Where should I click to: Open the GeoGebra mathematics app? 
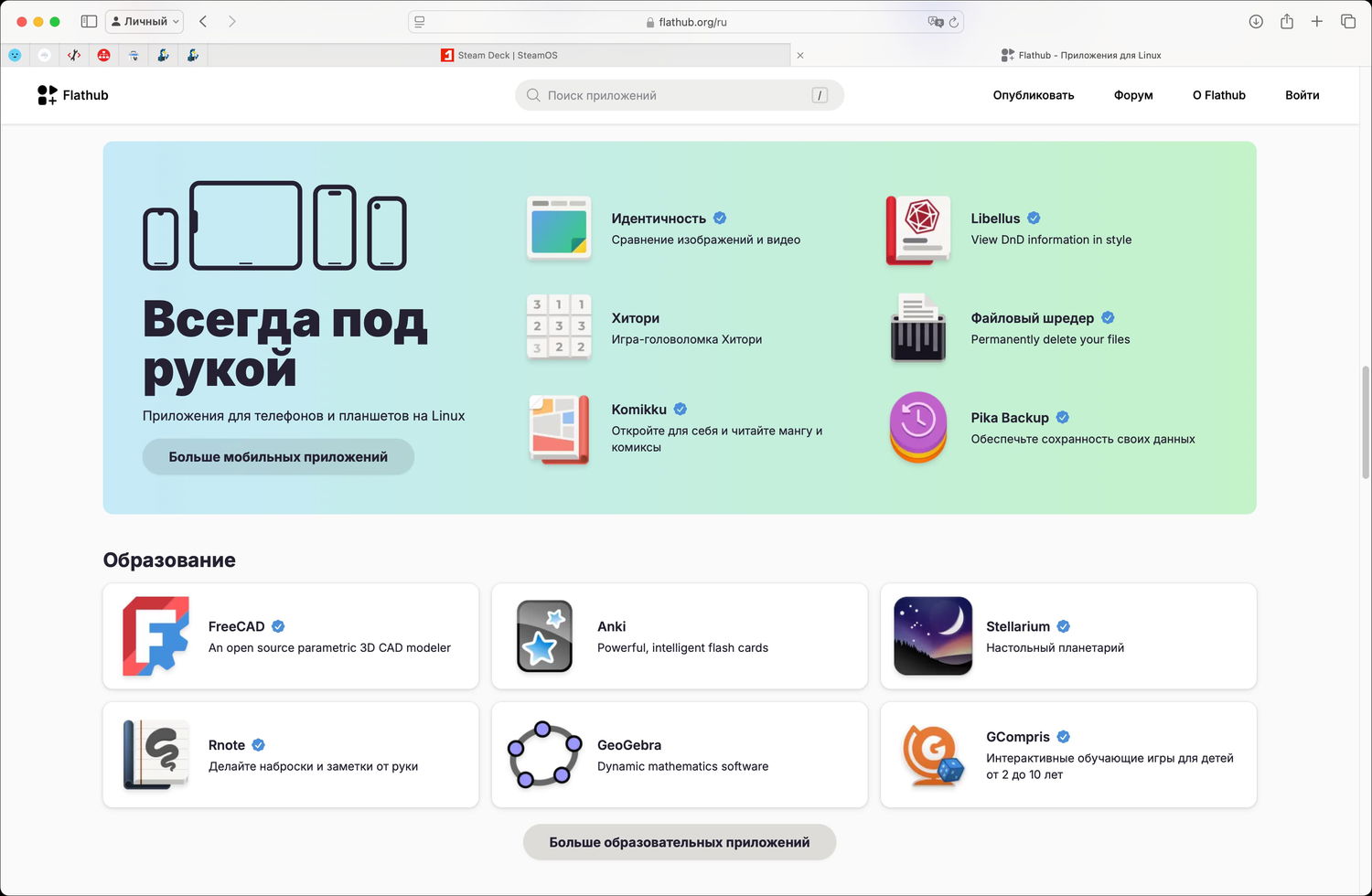[x=543, y=755]
